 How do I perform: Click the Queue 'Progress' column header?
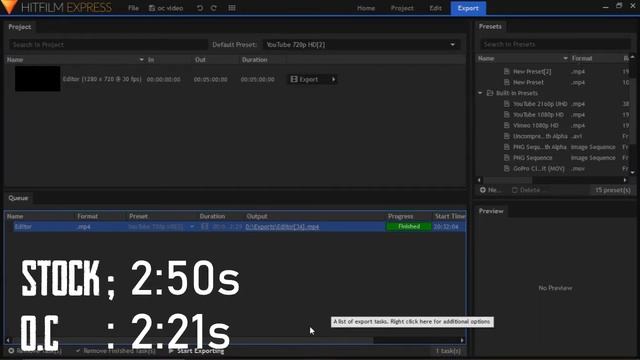[x=400, y=216]
